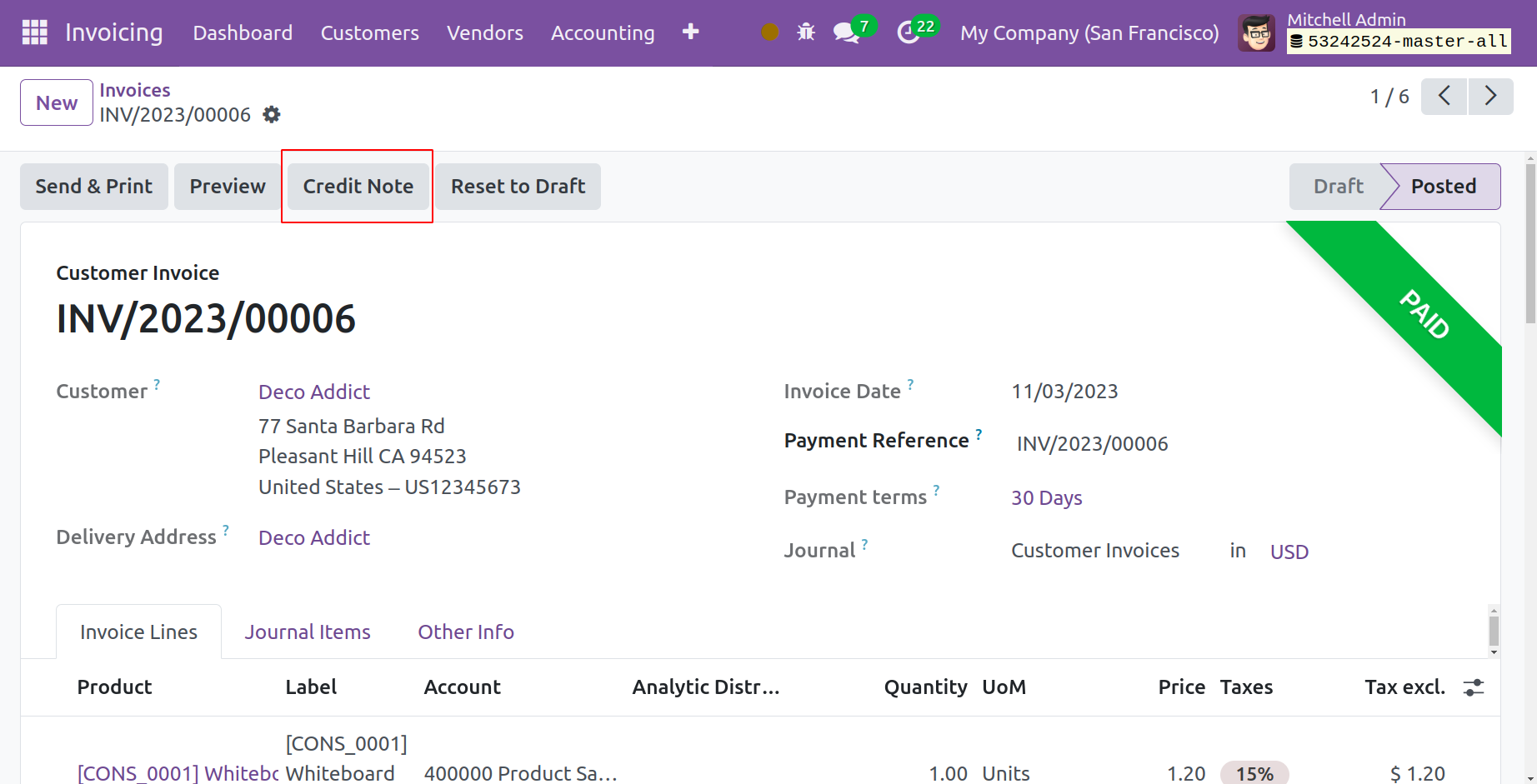Click the UoM column header
Image resolution: width=1537 pixels, height=784 pixels.
[1004, 687]
